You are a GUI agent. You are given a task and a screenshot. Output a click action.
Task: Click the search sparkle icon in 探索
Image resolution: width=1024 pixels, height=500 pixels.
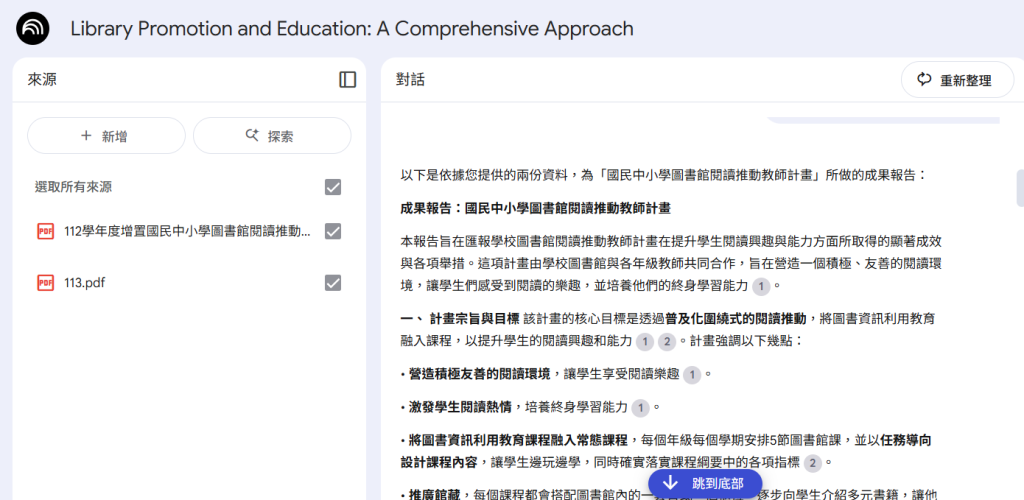(x=252, y=136)
